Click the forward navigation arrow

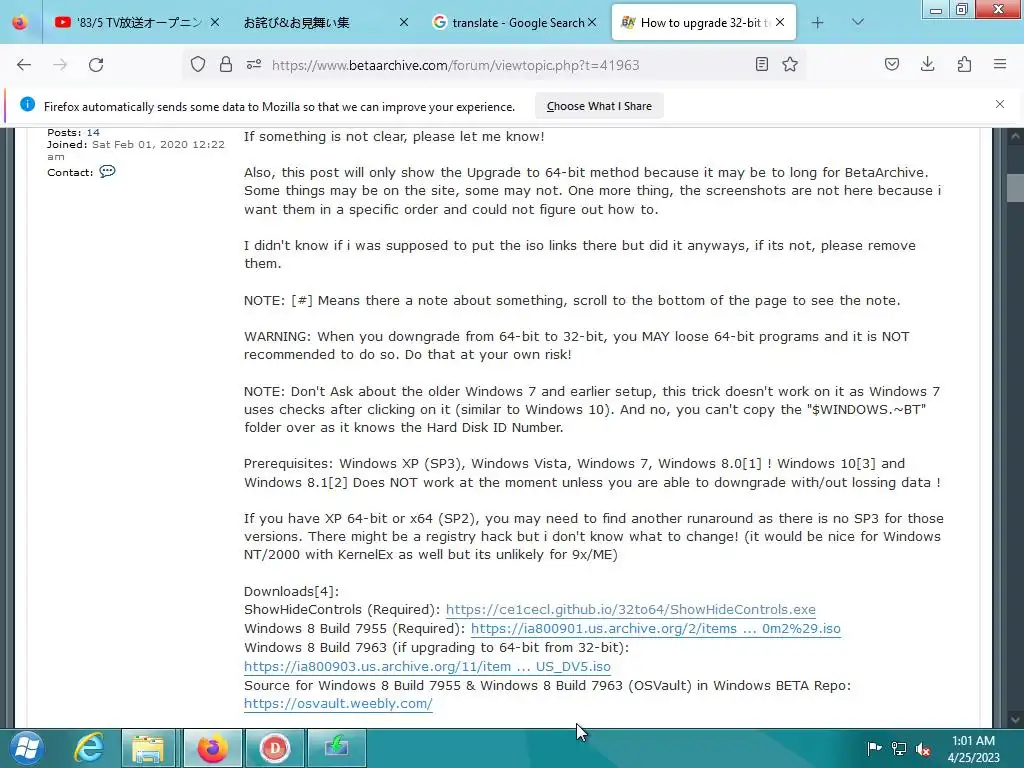pos(60,65)
